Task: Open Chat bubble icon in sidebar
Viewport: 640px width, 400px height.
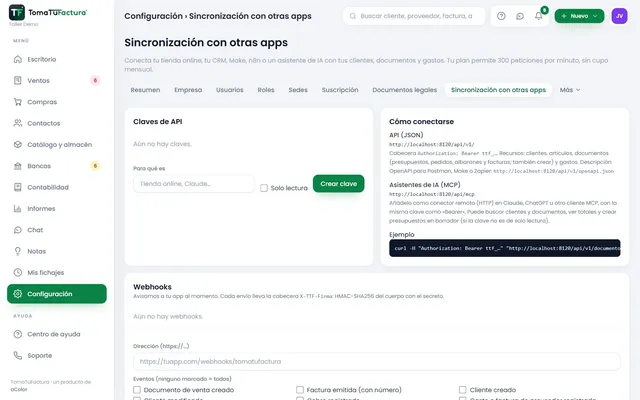Action: [x=18, y=230]
